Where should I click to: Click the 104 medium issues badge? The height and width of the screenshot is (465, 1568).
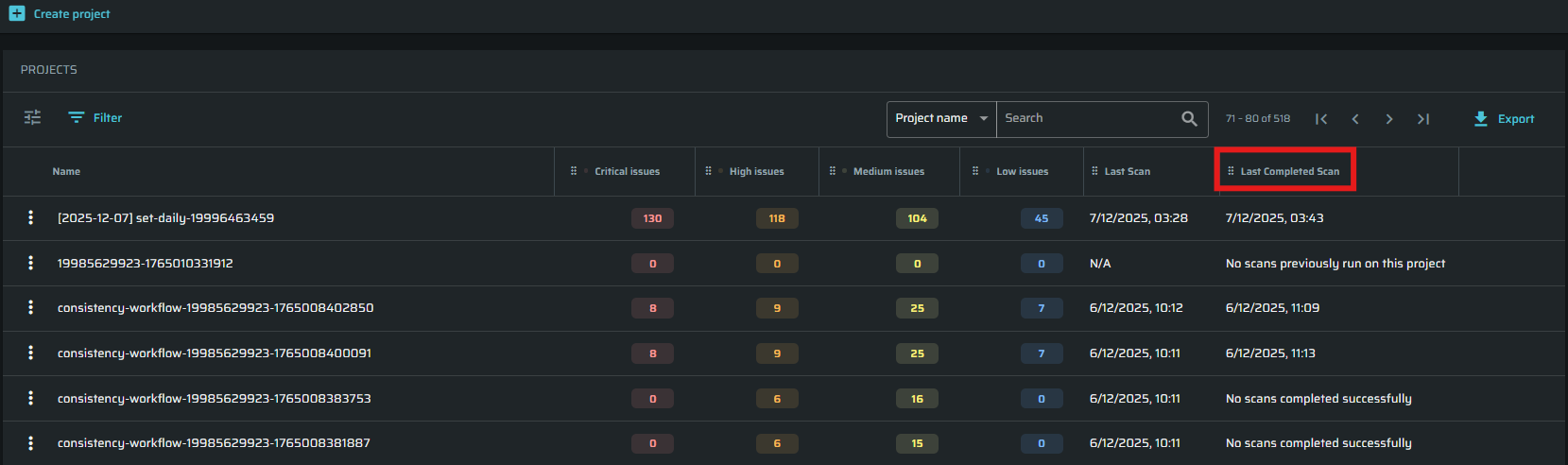click(x=917, y=218)
